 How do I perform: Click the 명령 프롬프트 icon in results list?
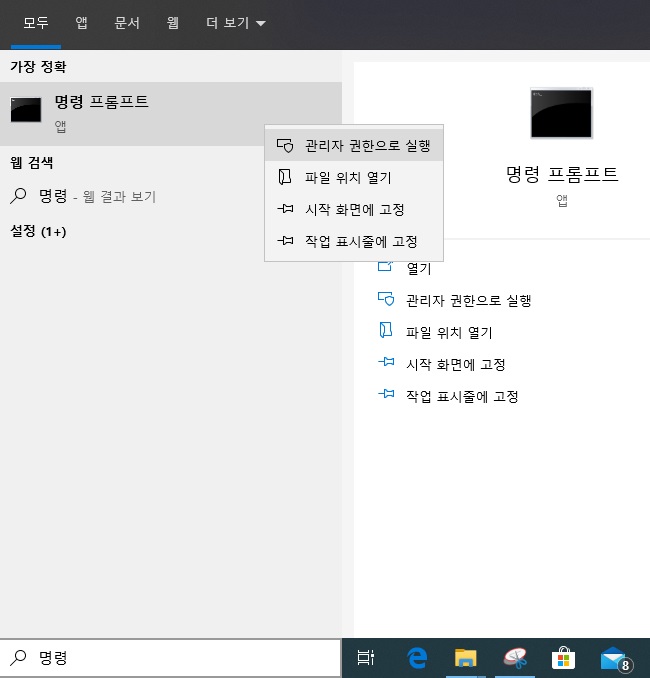coord(26,109)
